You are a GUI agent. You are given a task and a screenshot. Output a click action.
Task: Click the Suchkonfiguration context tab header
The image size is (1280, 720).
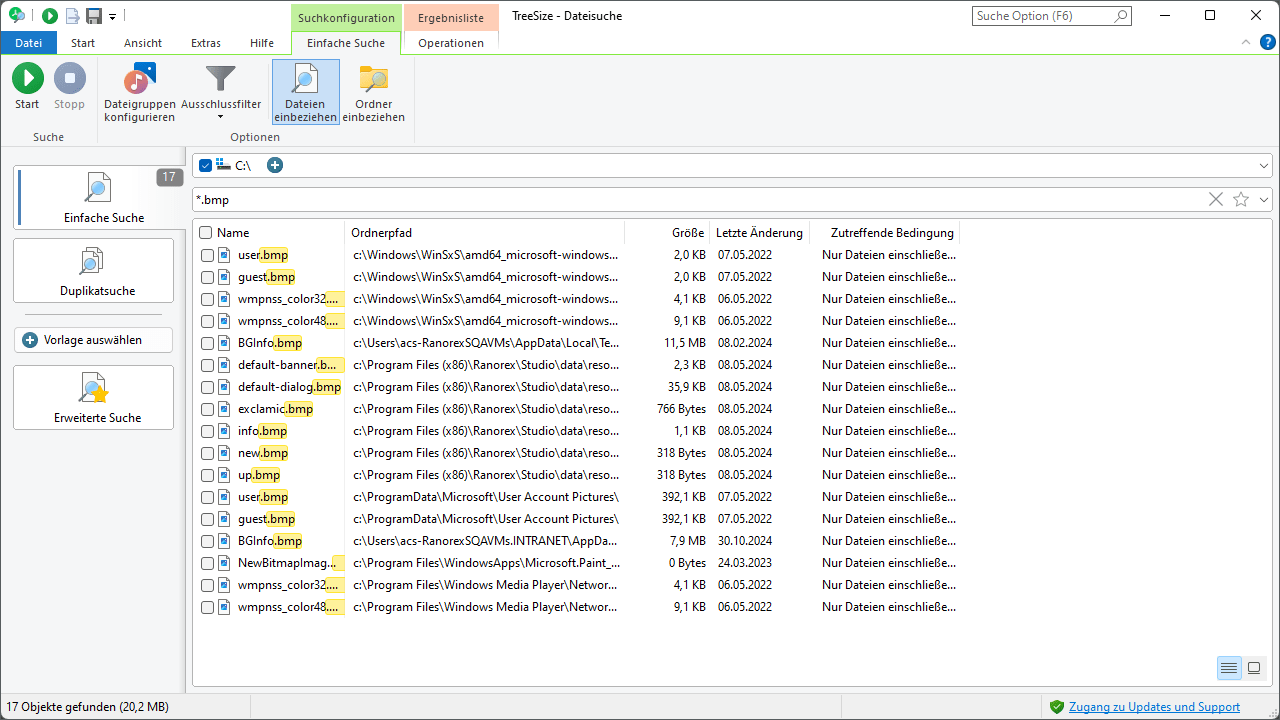(x=346, y=18)
